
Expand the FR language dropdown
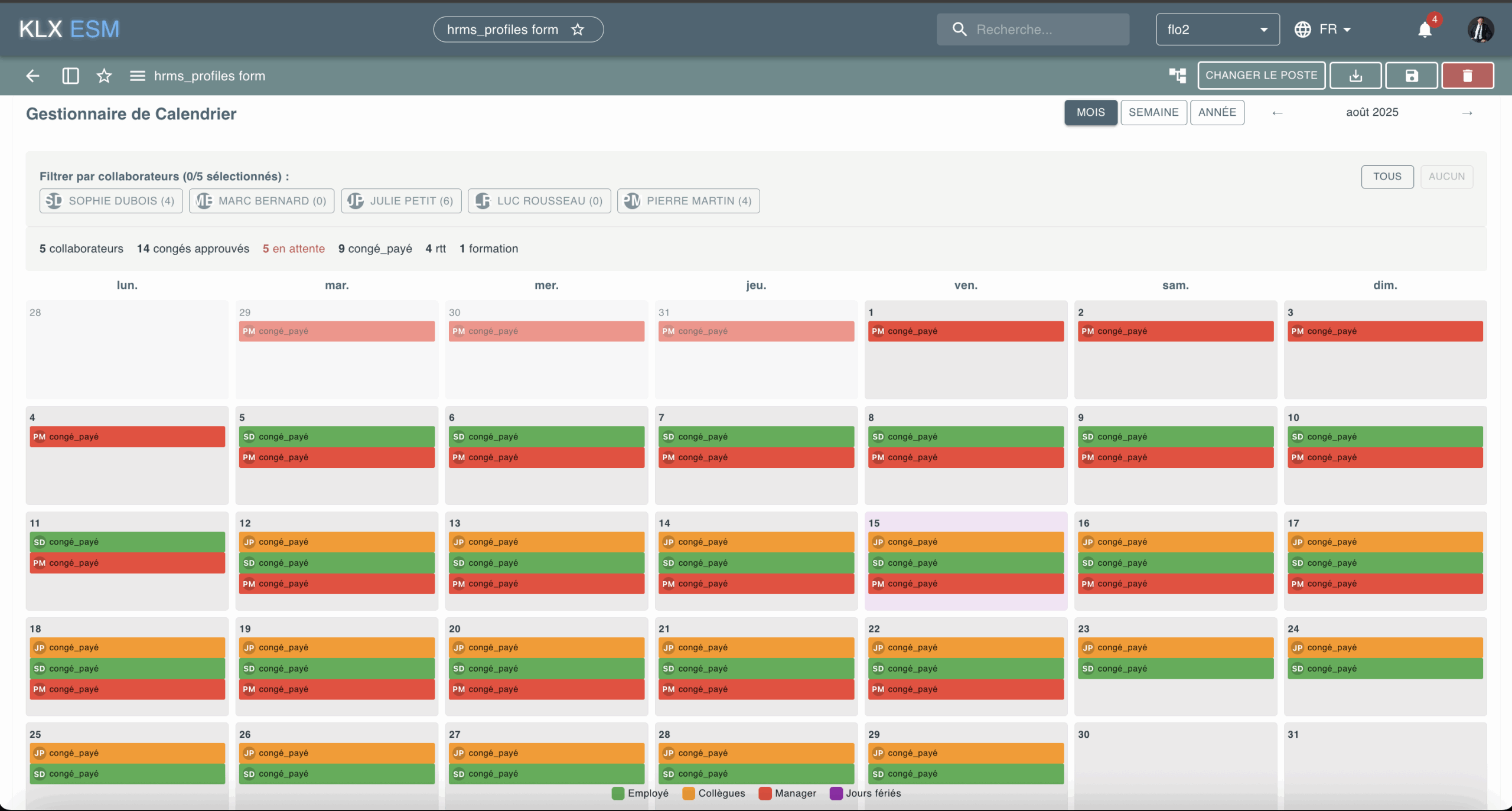1322,30
